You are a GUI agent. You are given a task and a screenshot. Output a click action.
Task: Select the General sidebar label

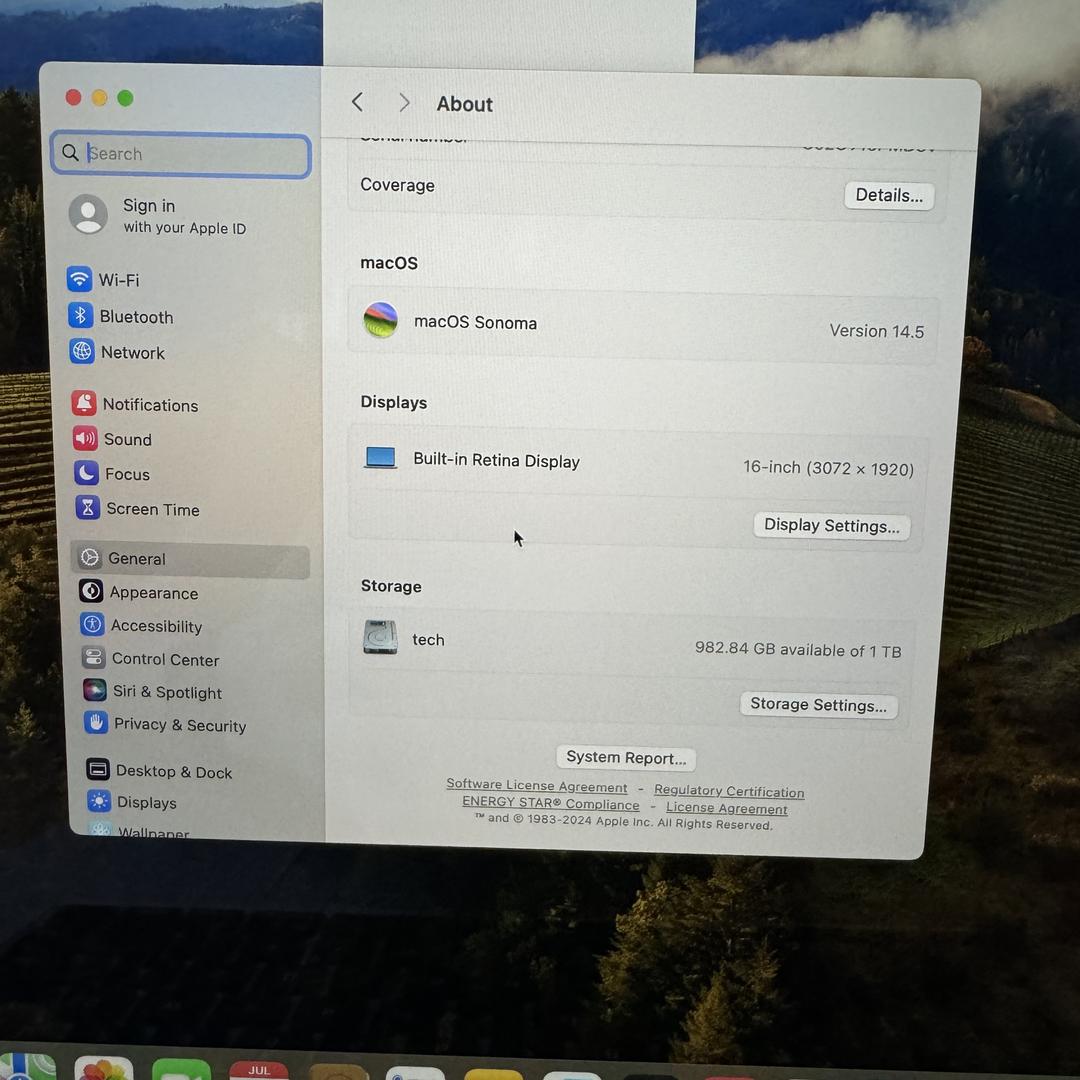[136, 559]
